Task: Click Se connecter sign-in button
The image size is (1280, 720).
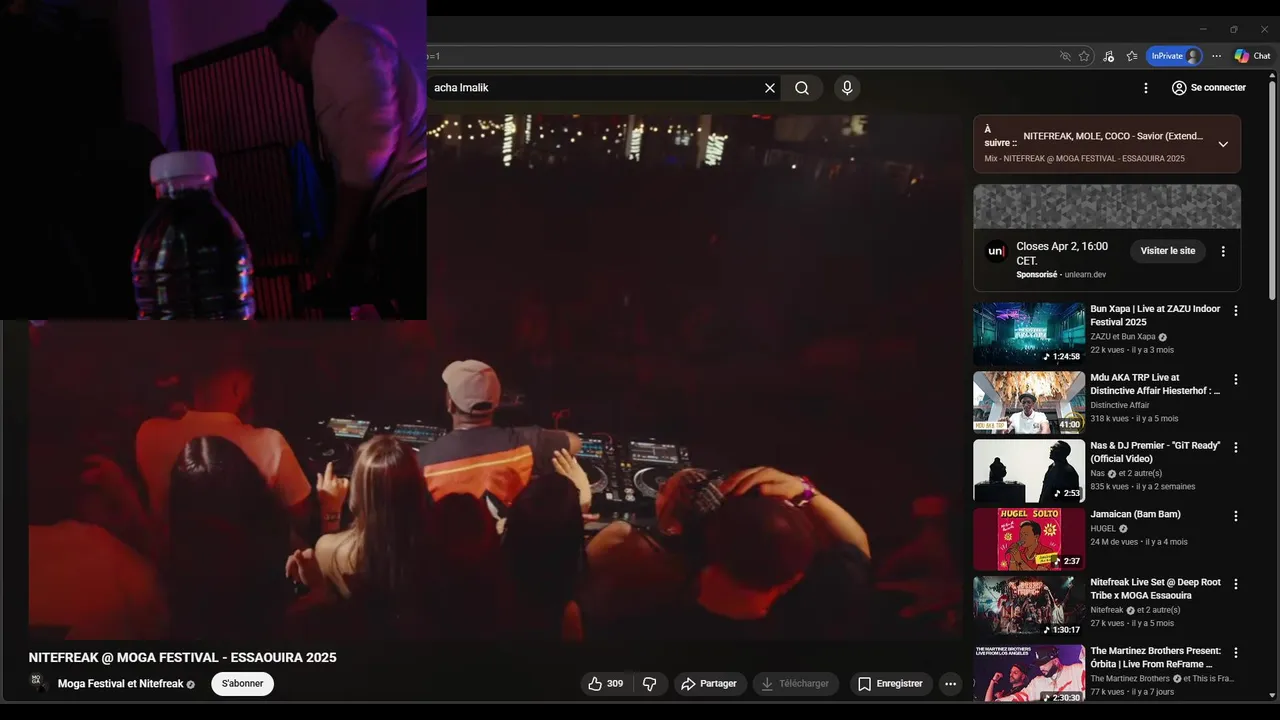Action: click(x=1208, y=88)
